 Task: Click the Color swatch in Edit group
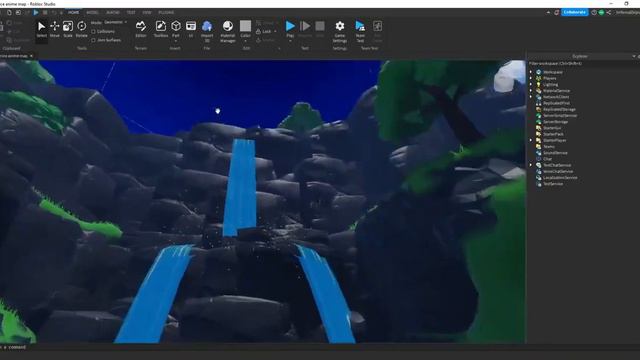click(x=245, y=26)
